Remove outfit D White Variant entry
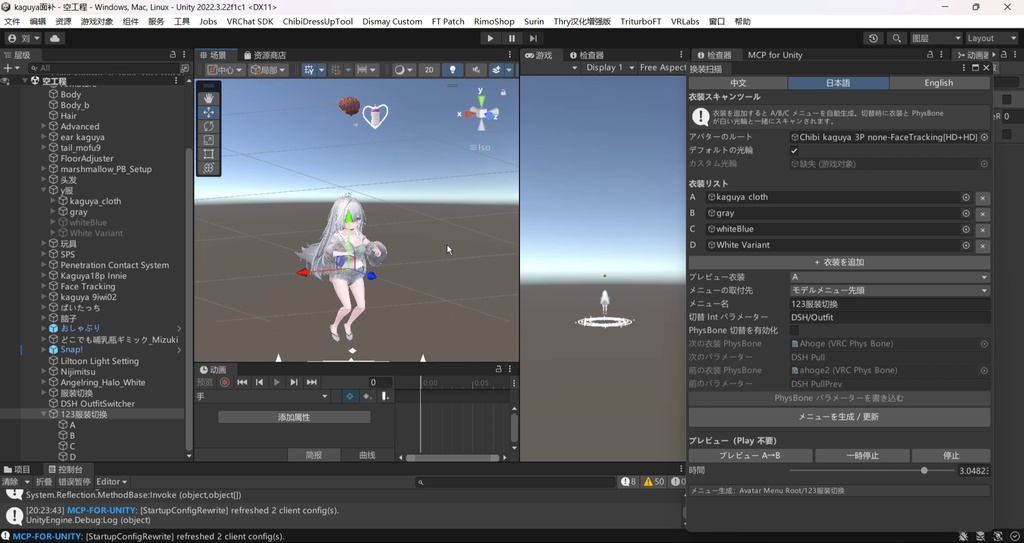1024x543 pixels. coord(983,246)
